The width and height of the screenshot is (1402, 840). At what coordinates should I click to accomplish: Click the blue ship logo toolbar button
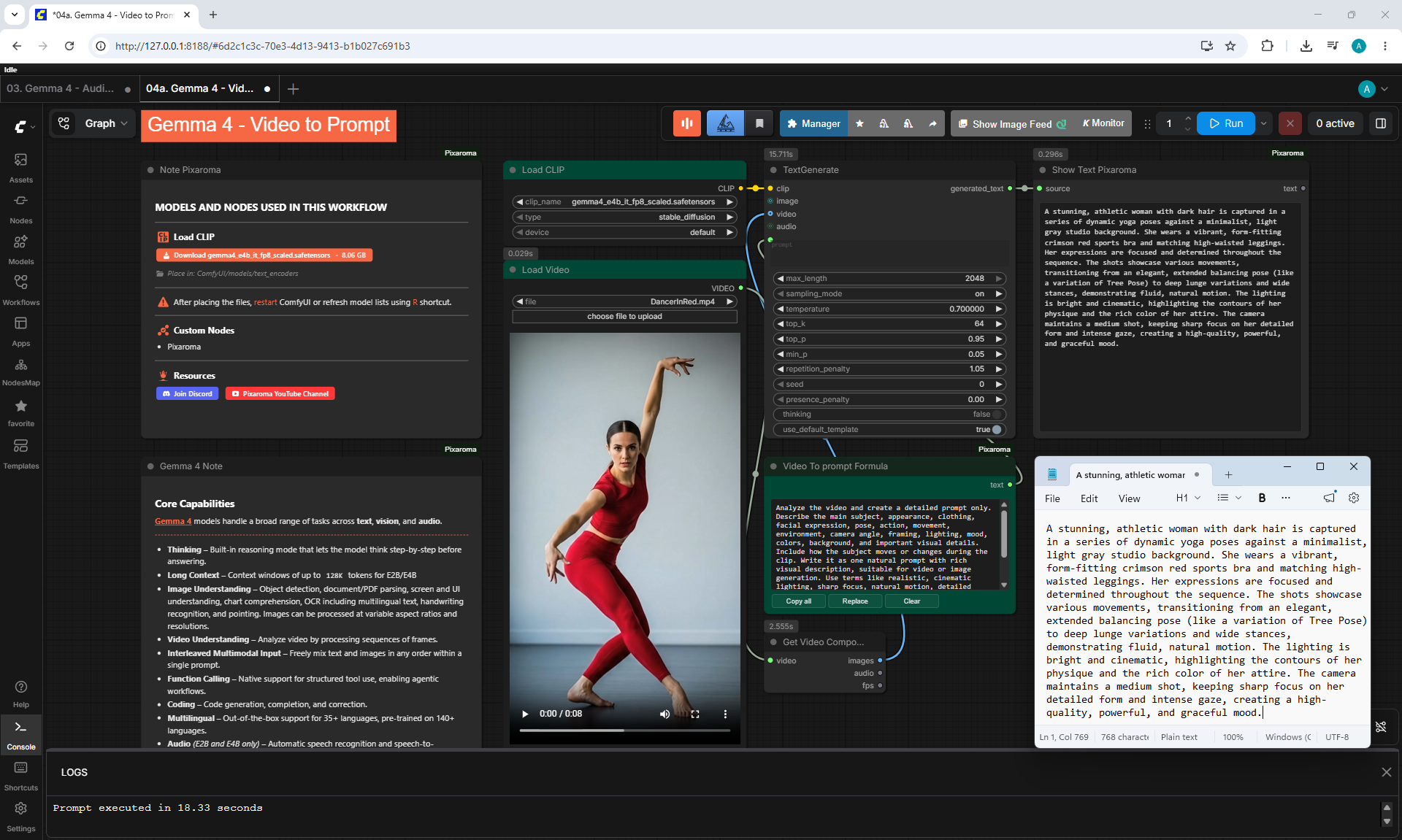725,123
